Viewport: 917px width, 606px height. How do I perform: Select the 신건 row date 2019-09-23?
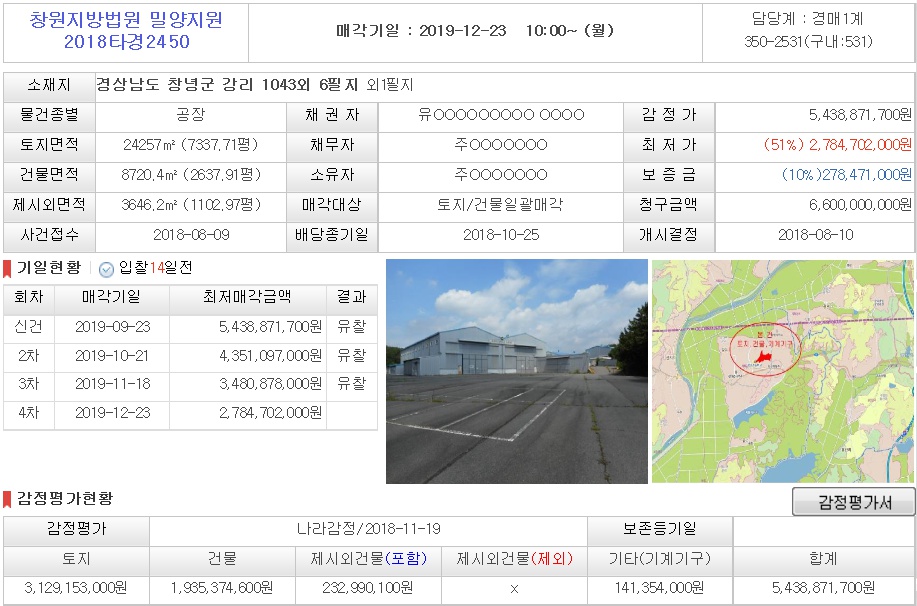pos(112,327)
